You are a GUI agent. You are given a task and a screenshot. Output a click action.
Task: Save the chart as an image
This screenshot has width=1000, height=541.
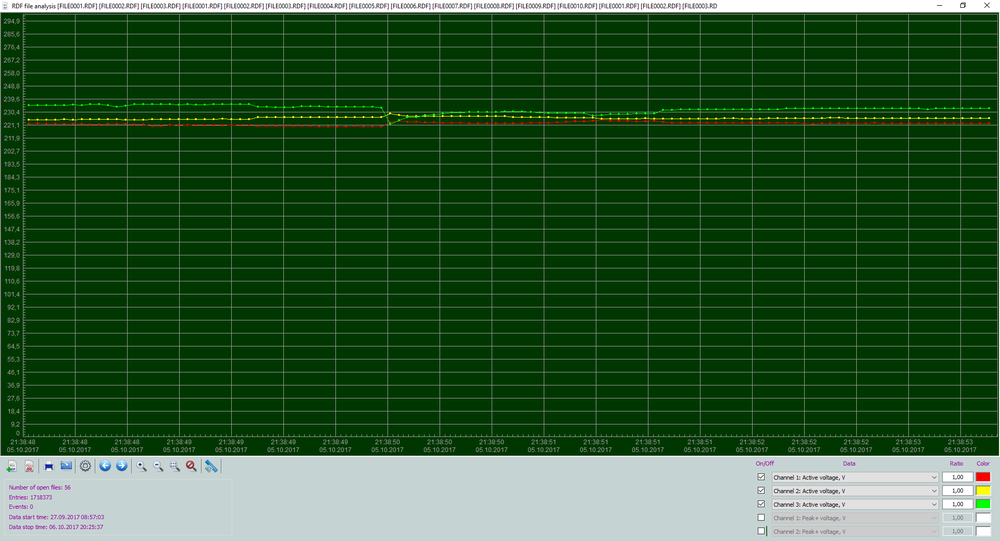click(66, 466)
